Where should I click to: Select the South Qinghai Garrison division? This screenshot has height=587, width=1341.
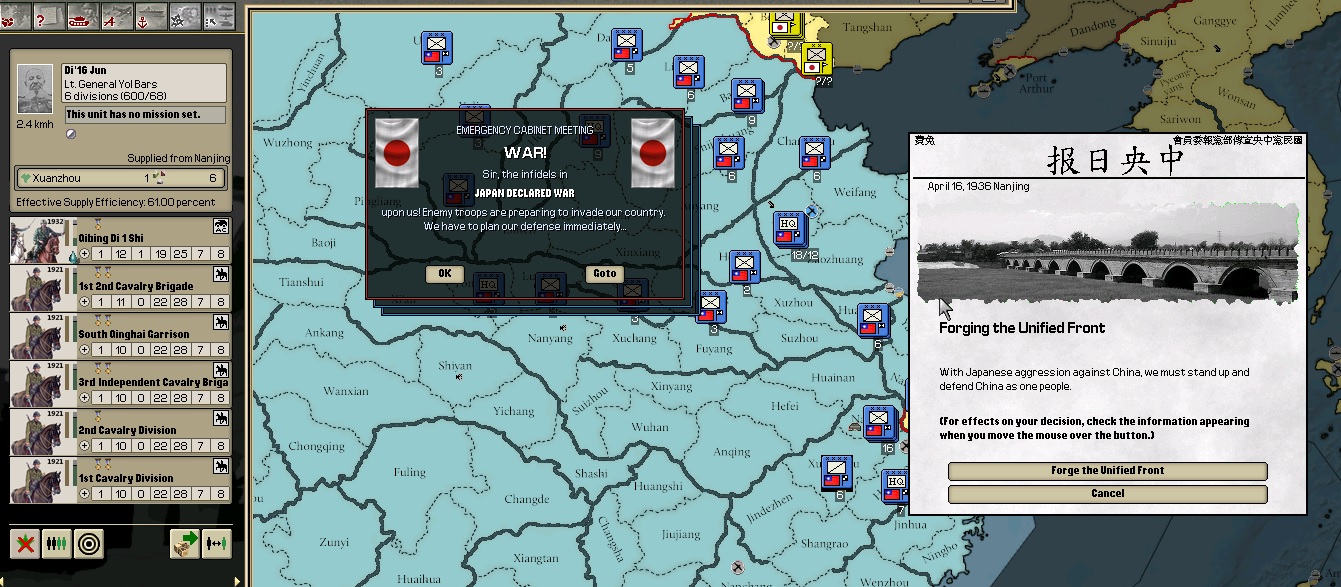coord(120,337)
